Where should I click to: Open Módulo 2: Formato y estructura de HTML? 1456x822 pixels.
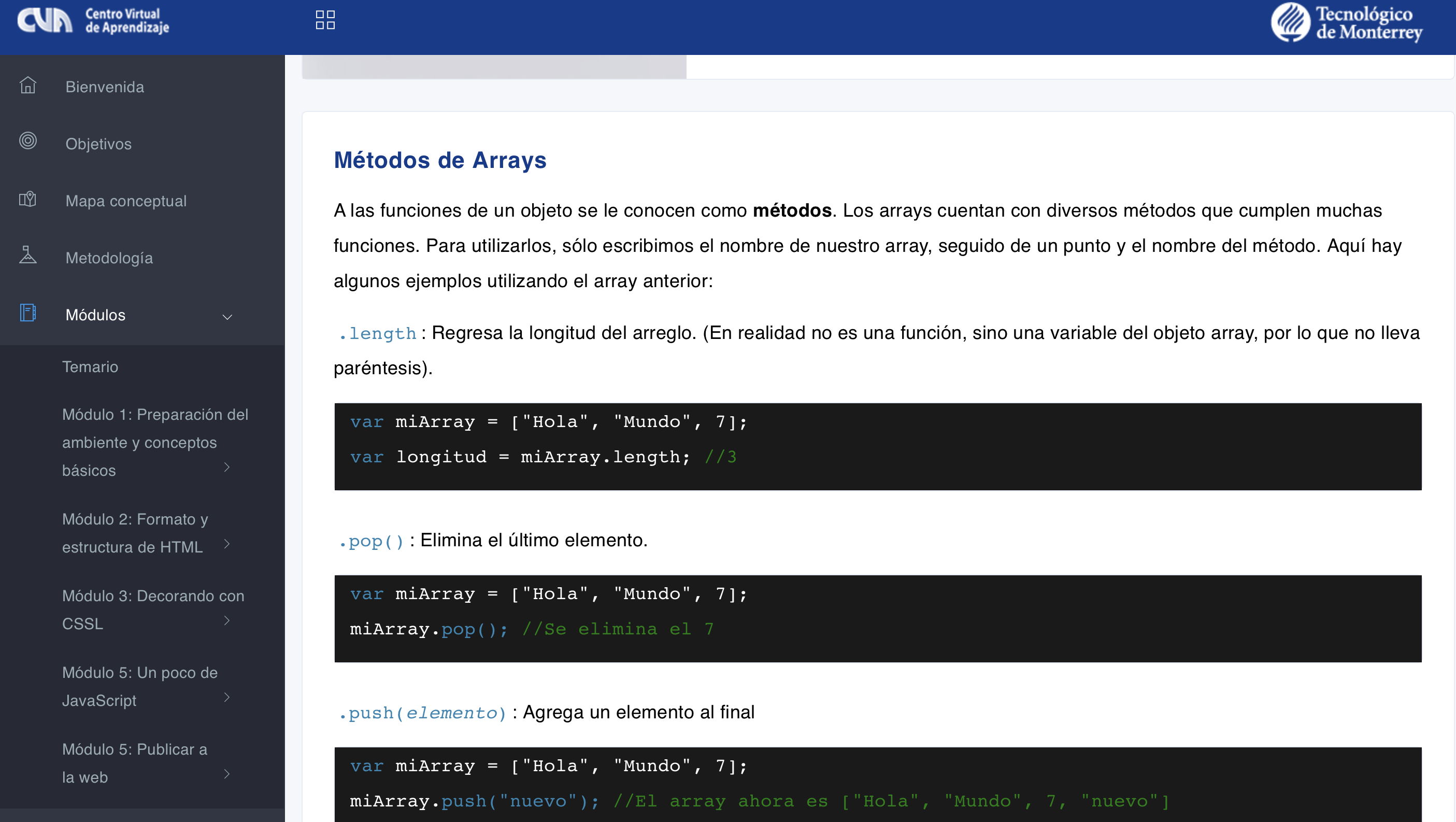135,533
